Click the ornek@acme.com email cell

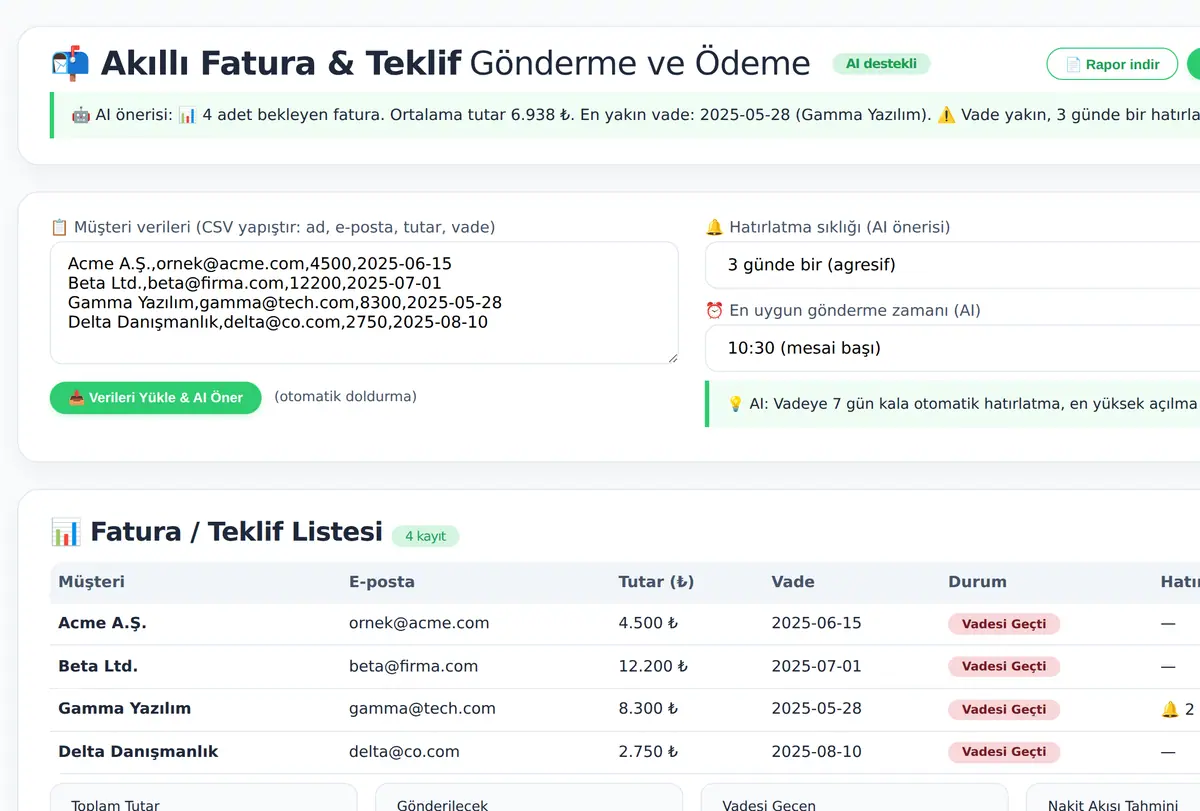(x=419, y=623)
